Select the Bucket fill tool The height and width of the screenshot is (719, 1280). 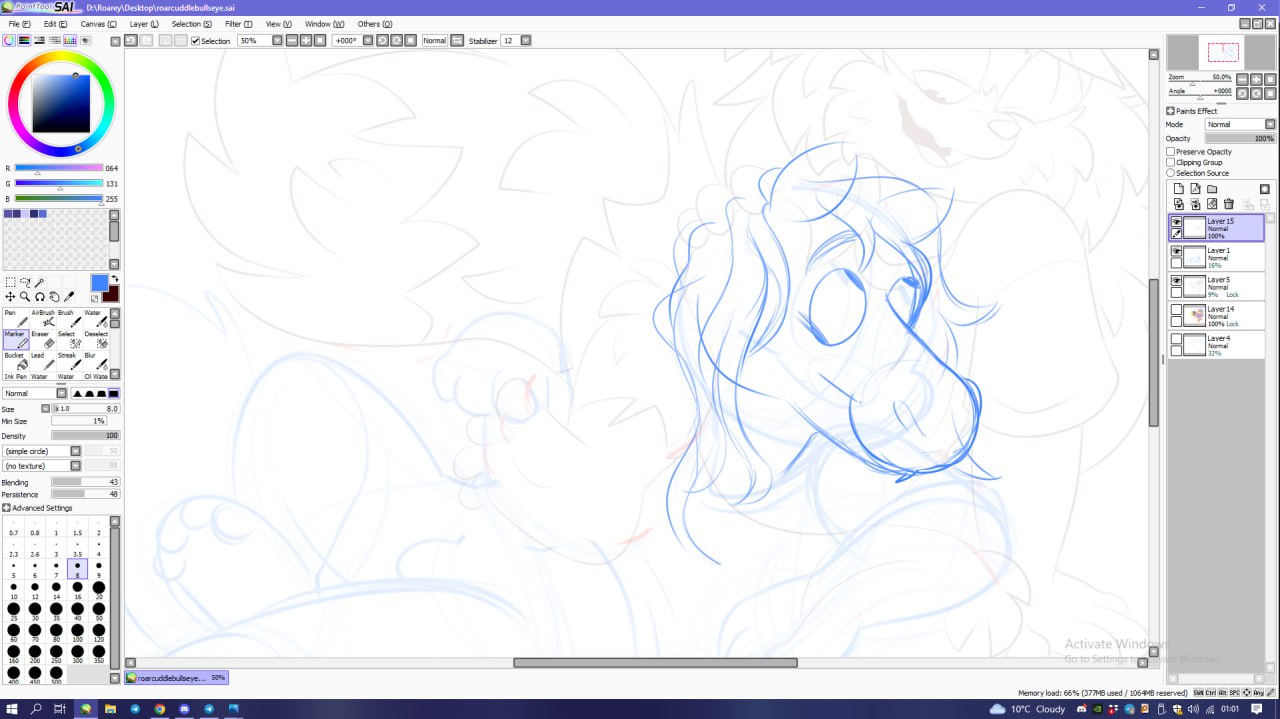click(x=16, y=361)
